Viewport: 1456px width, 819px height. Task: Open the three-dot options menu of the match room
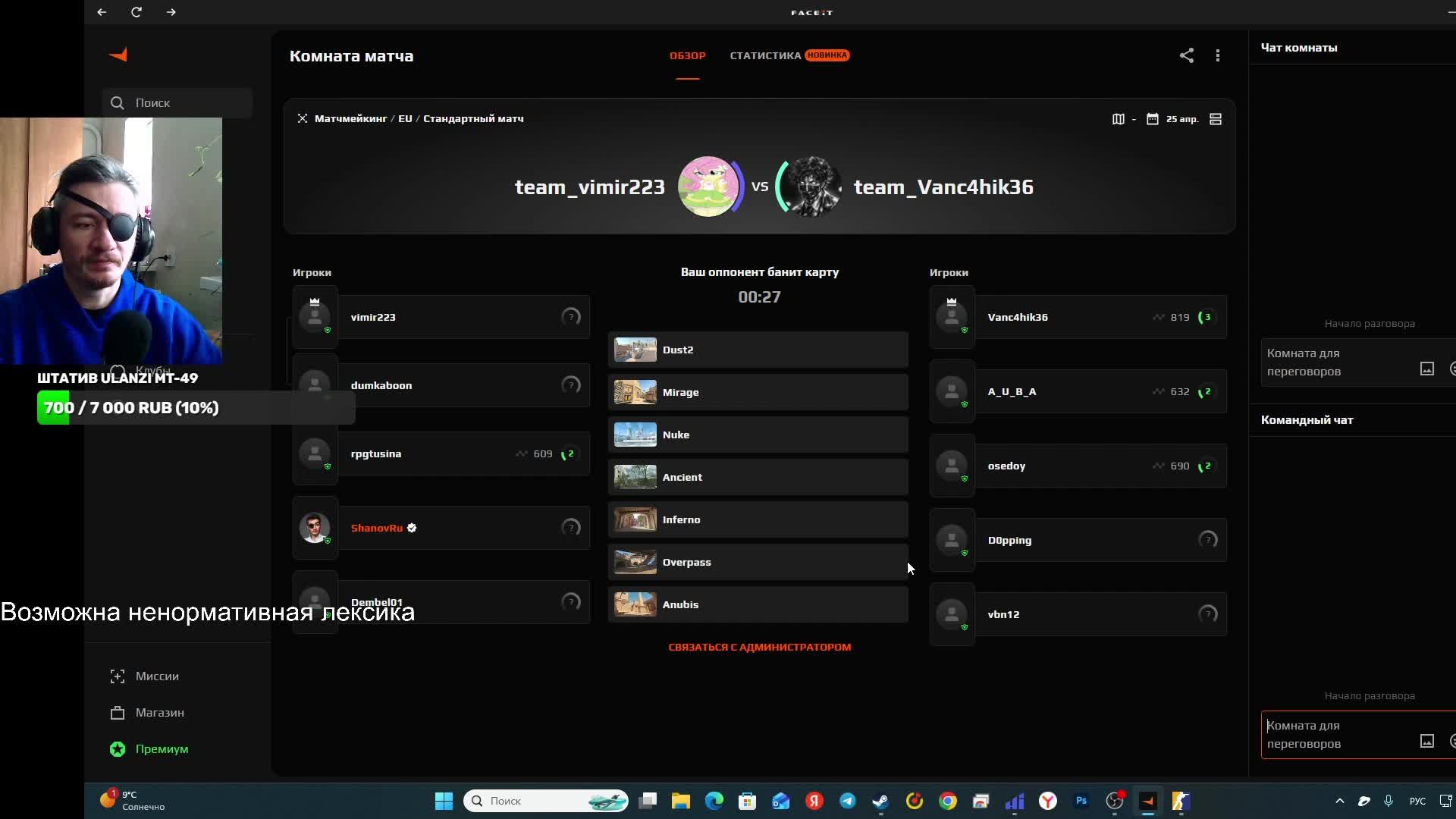click(x=1218, y=55)
